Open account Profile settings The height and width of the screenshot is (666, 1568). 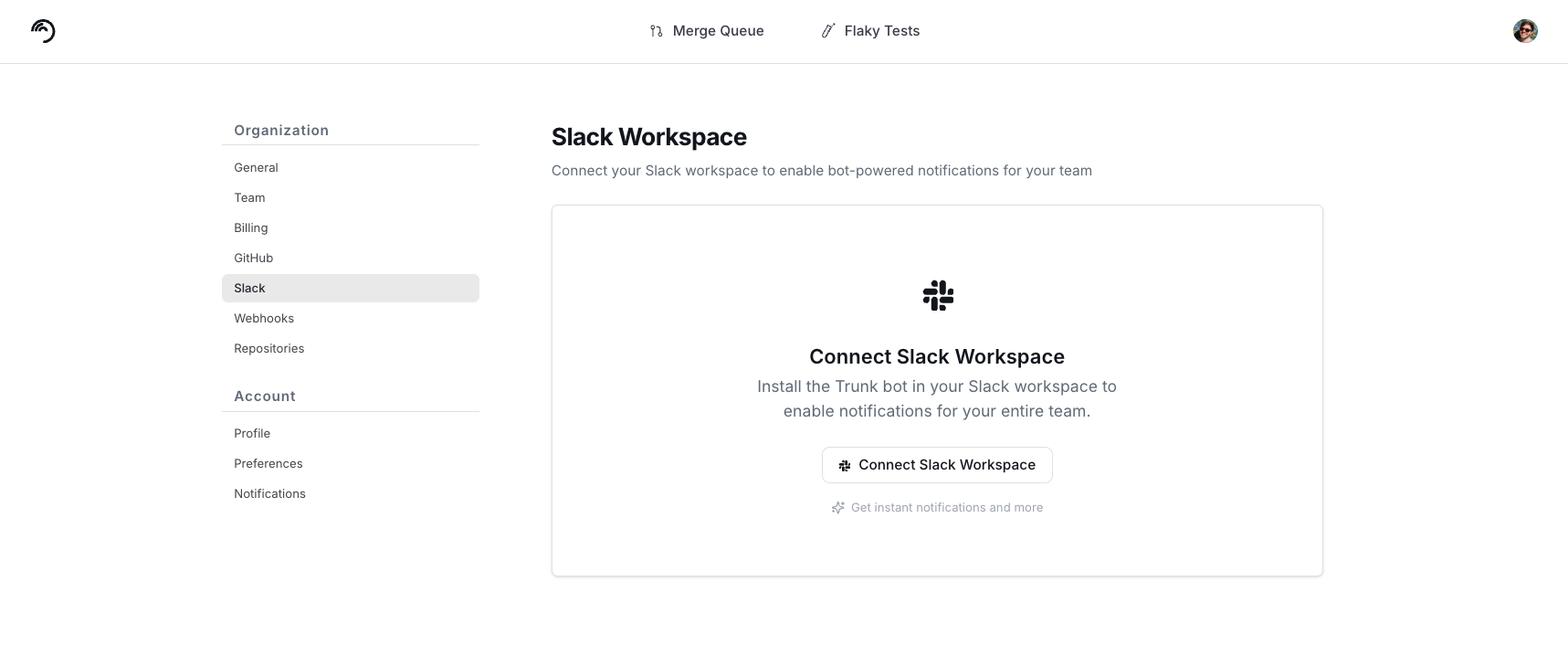tap(252, 434)
